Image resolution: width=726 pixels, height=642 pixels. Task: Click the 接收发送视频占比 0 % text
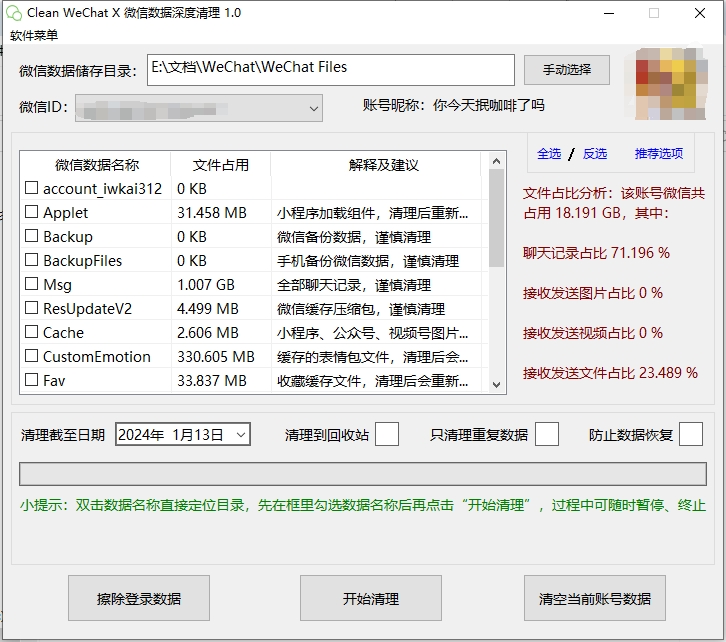(x=593, y=333)
